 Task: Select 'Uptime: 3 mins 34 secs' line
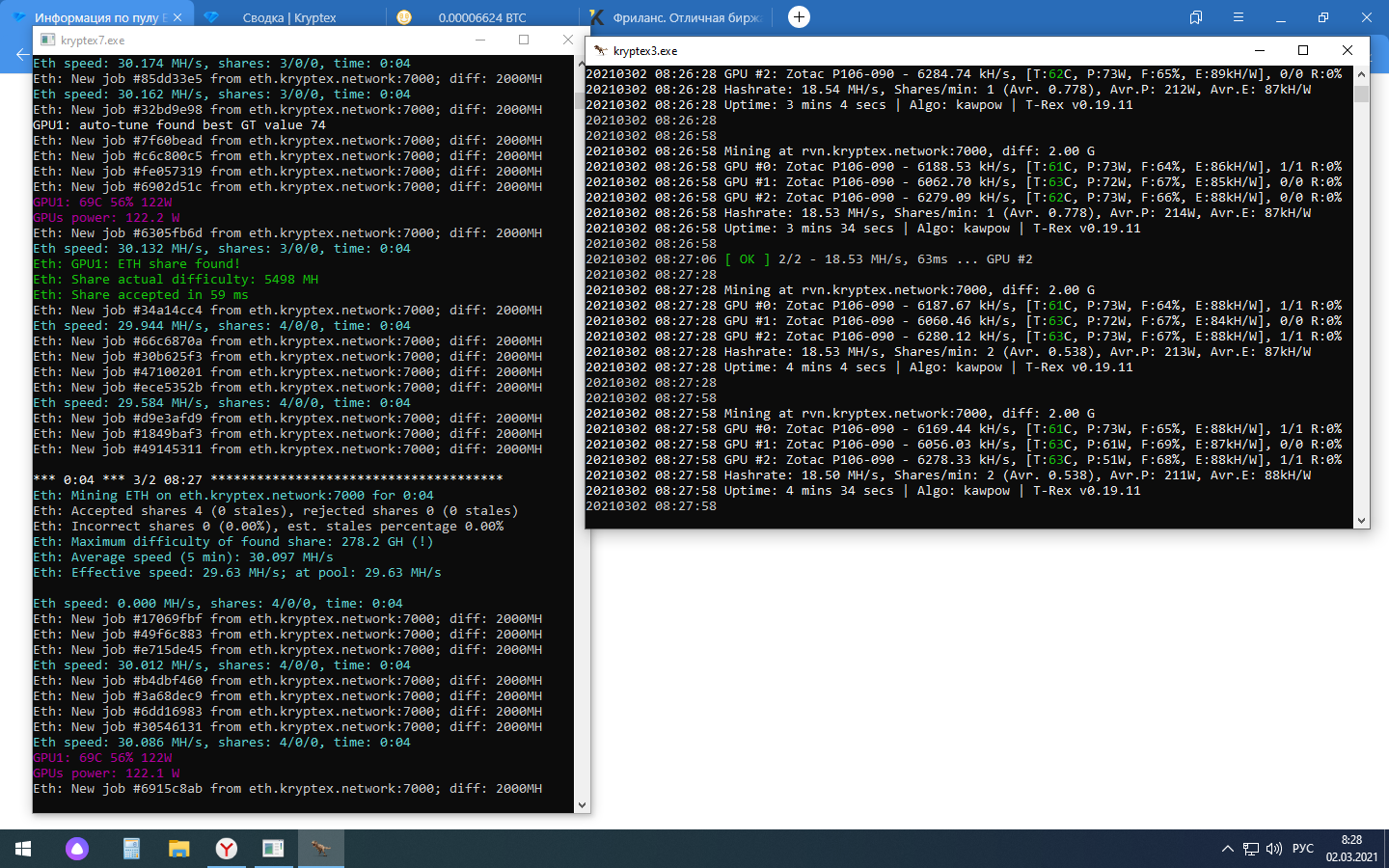tap(863, 229)
